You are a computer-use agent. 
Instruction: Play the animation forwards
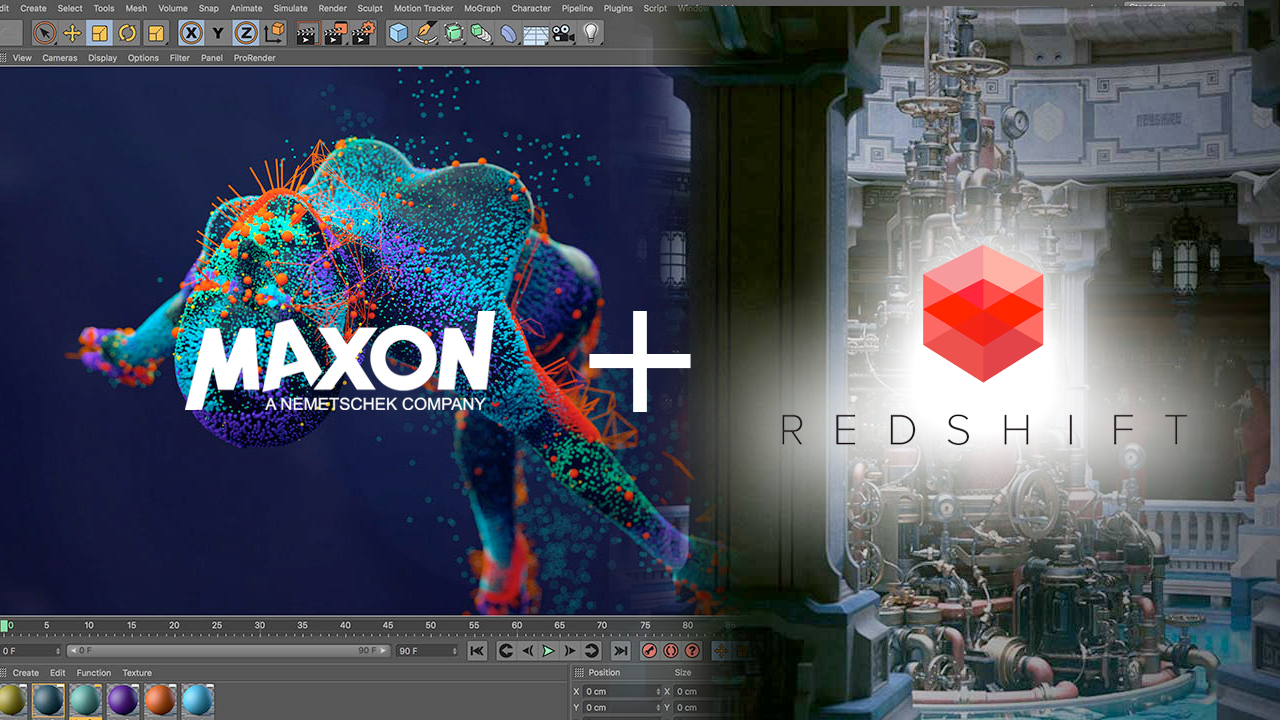548,651
